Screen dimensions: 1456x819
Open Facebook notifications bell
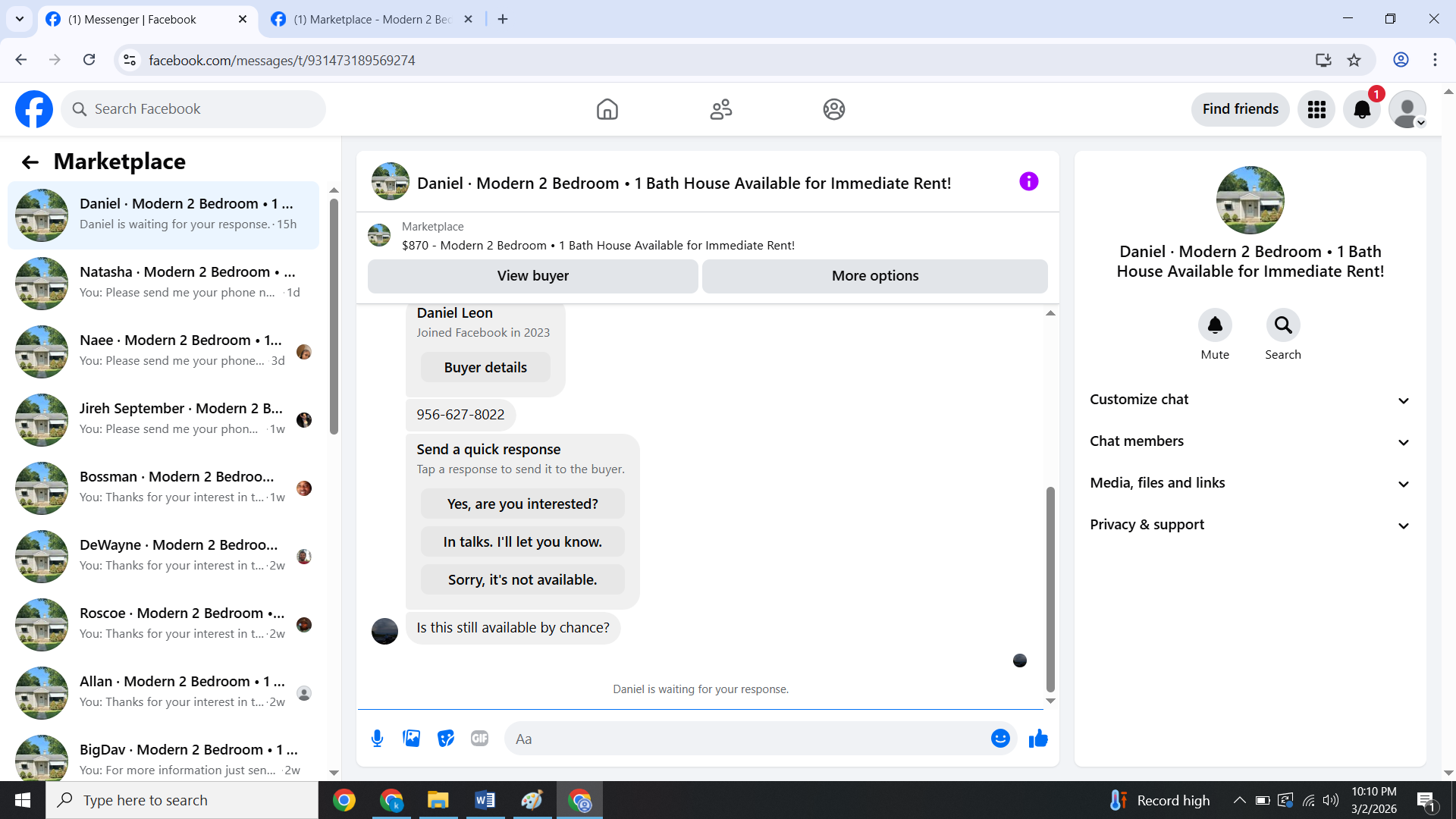tap(1362, 109)
